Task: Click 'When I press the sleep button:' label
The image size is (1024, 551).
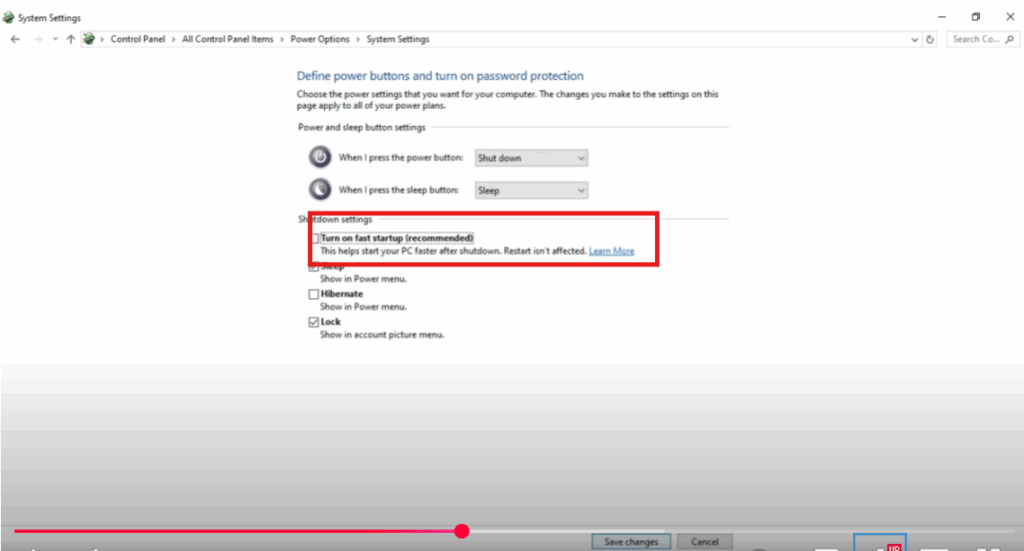Action: [x=398, y=190]
